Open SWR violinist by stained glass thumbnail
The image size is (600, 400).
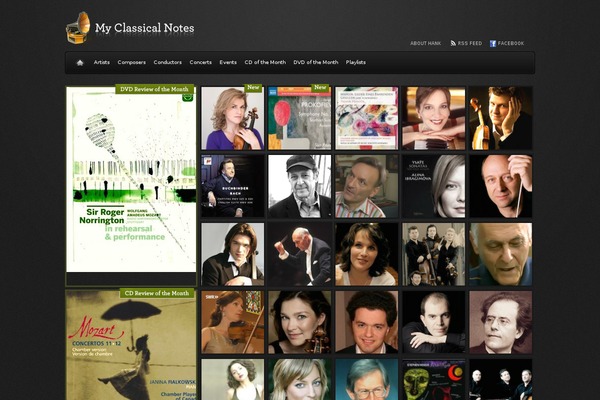[x=233, y=322]
